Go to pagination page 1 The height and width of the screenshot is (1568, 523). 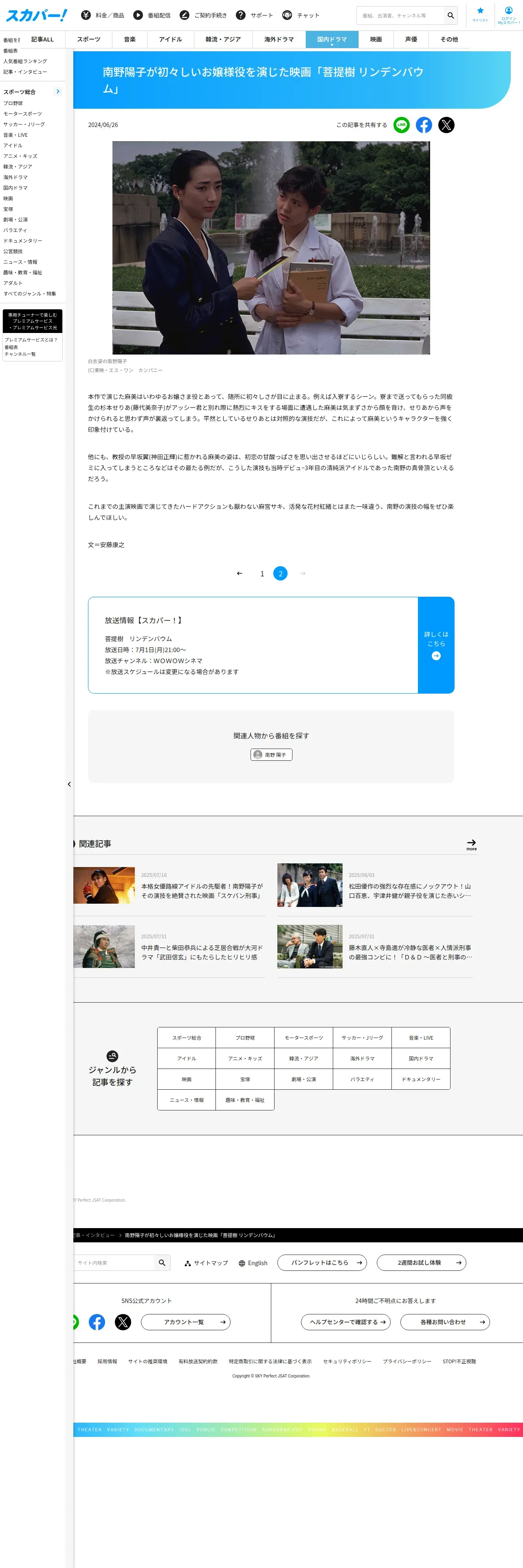(x=262, y=574)
